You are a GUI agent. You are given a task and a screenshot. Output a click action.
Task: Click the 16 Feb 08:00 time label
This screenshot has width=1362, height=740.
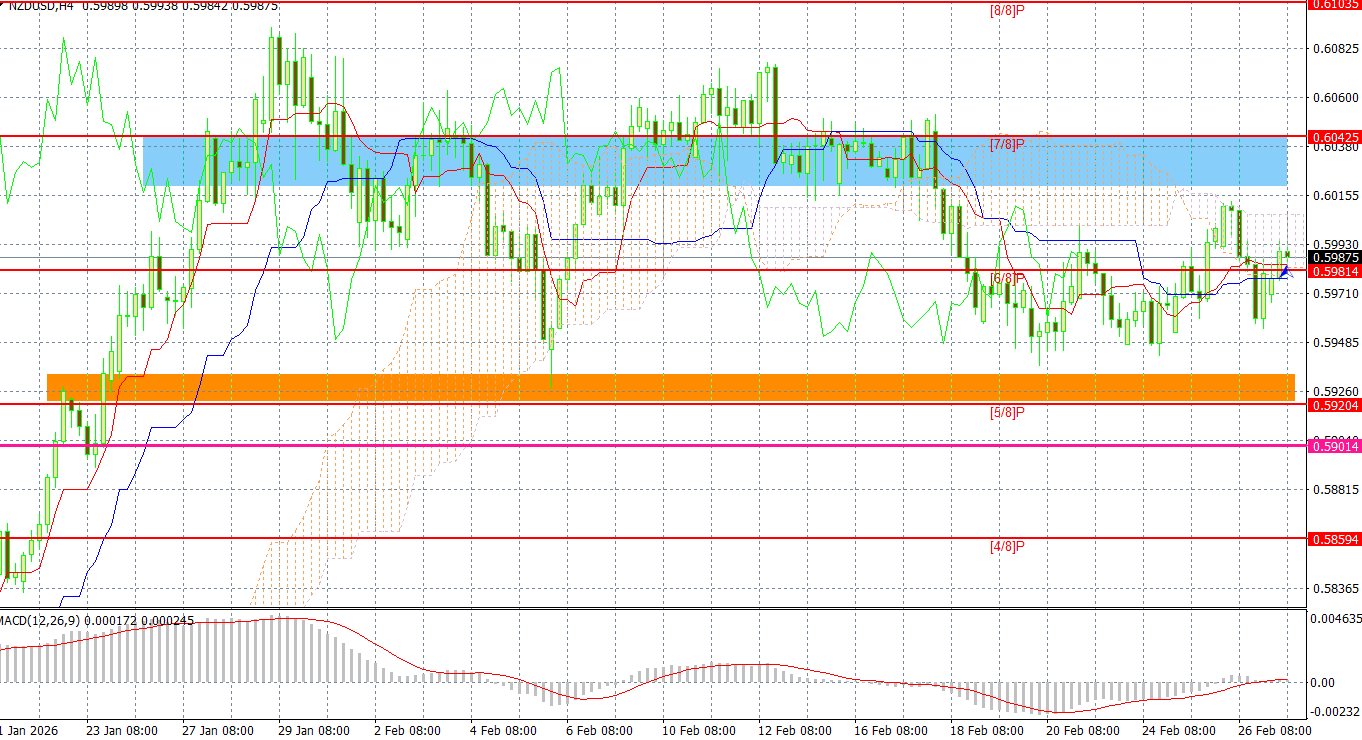tap(889, 731)
